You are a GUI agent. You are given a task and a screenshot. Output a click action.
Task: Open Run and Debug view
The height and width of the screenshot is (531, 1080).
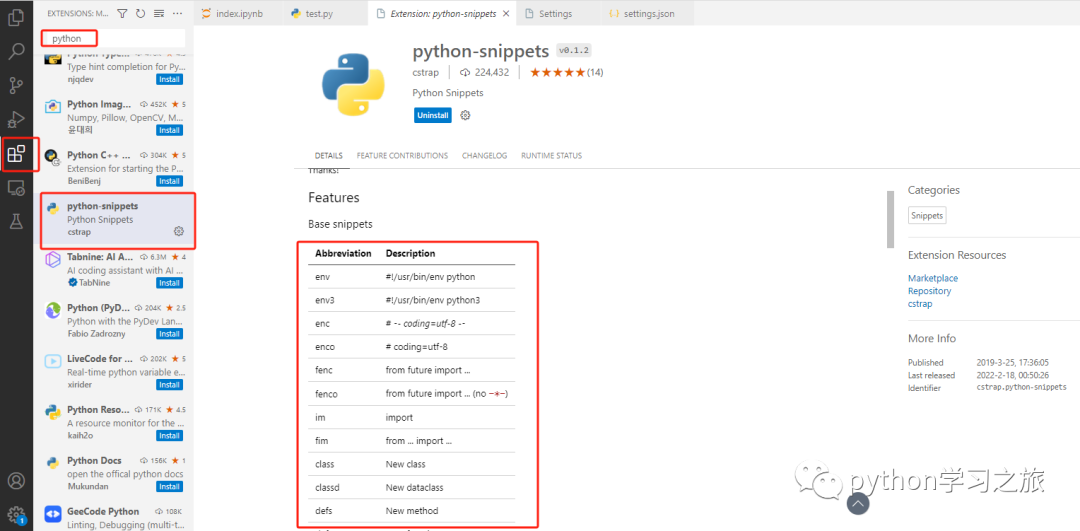(16, 120)
